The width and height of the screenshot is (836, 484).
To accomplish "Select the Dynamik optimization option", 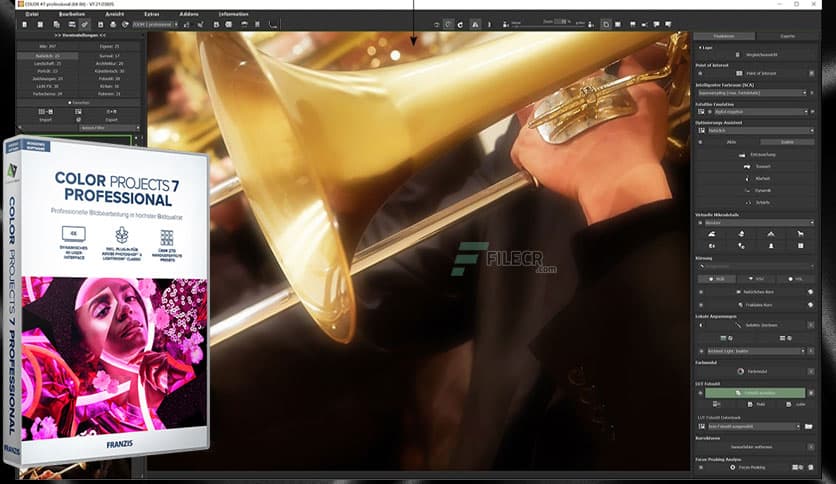I will 758,190.
